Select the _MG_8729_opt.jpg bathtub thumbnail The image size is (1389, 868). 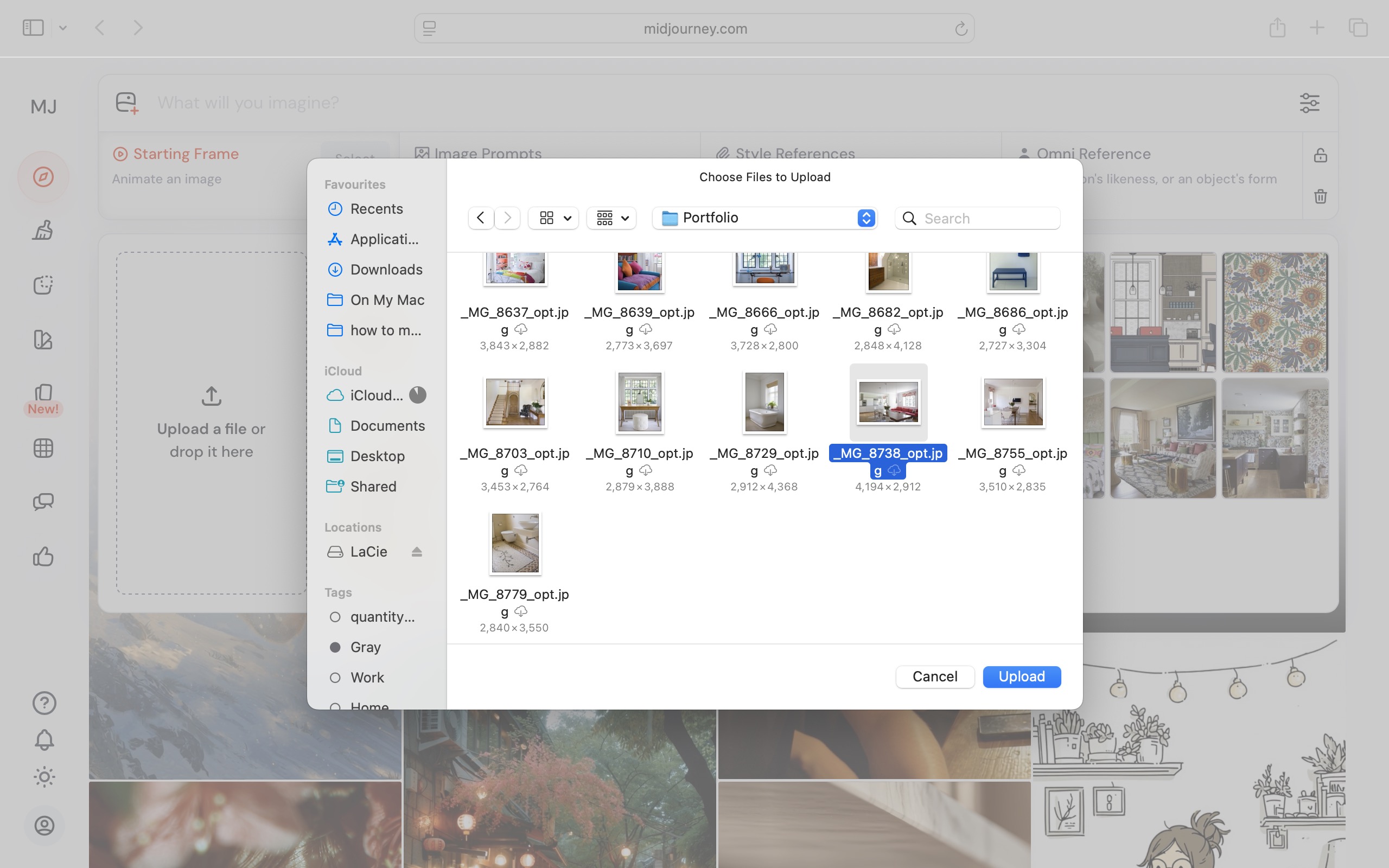pyautogui.click(x=764, y=402)
